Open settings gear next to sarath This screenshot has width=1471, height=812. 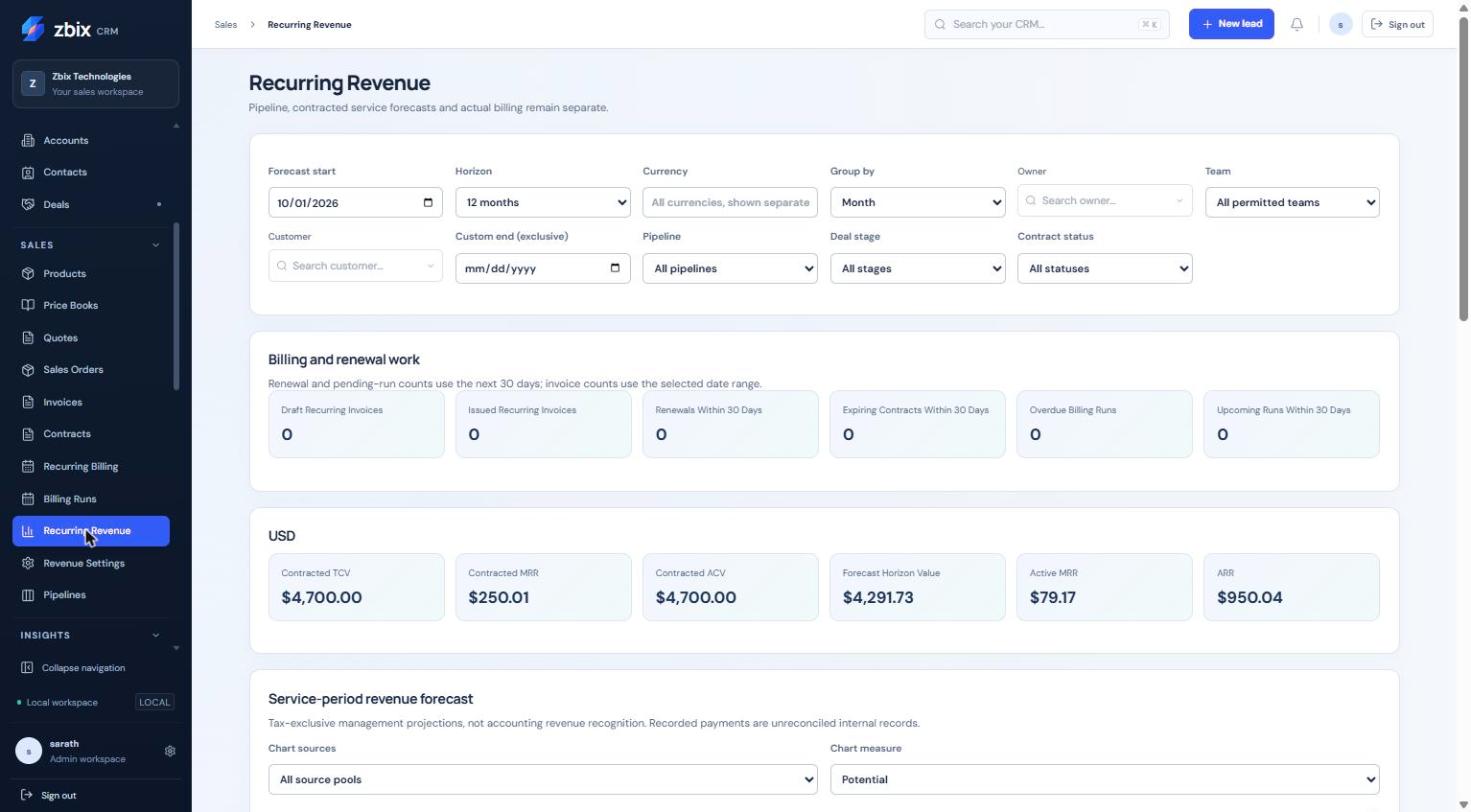coord(170,751)
